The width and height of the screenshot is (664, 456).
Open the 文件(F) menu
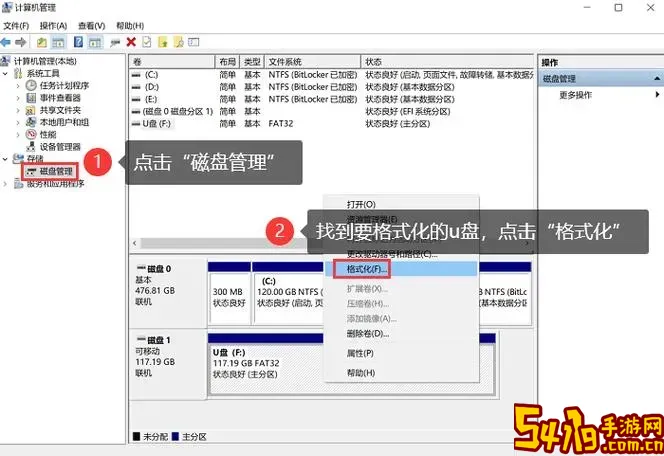tap(16, 26)
